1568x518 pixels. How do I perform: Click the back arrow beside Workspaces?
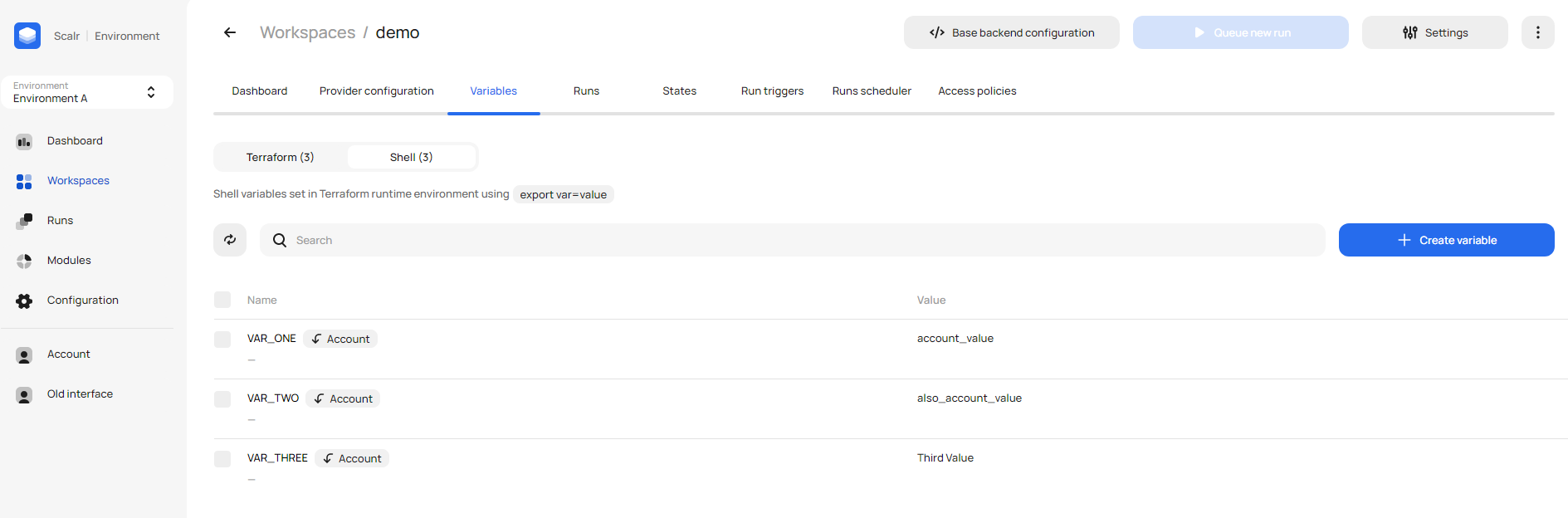(x=230, y=32)
